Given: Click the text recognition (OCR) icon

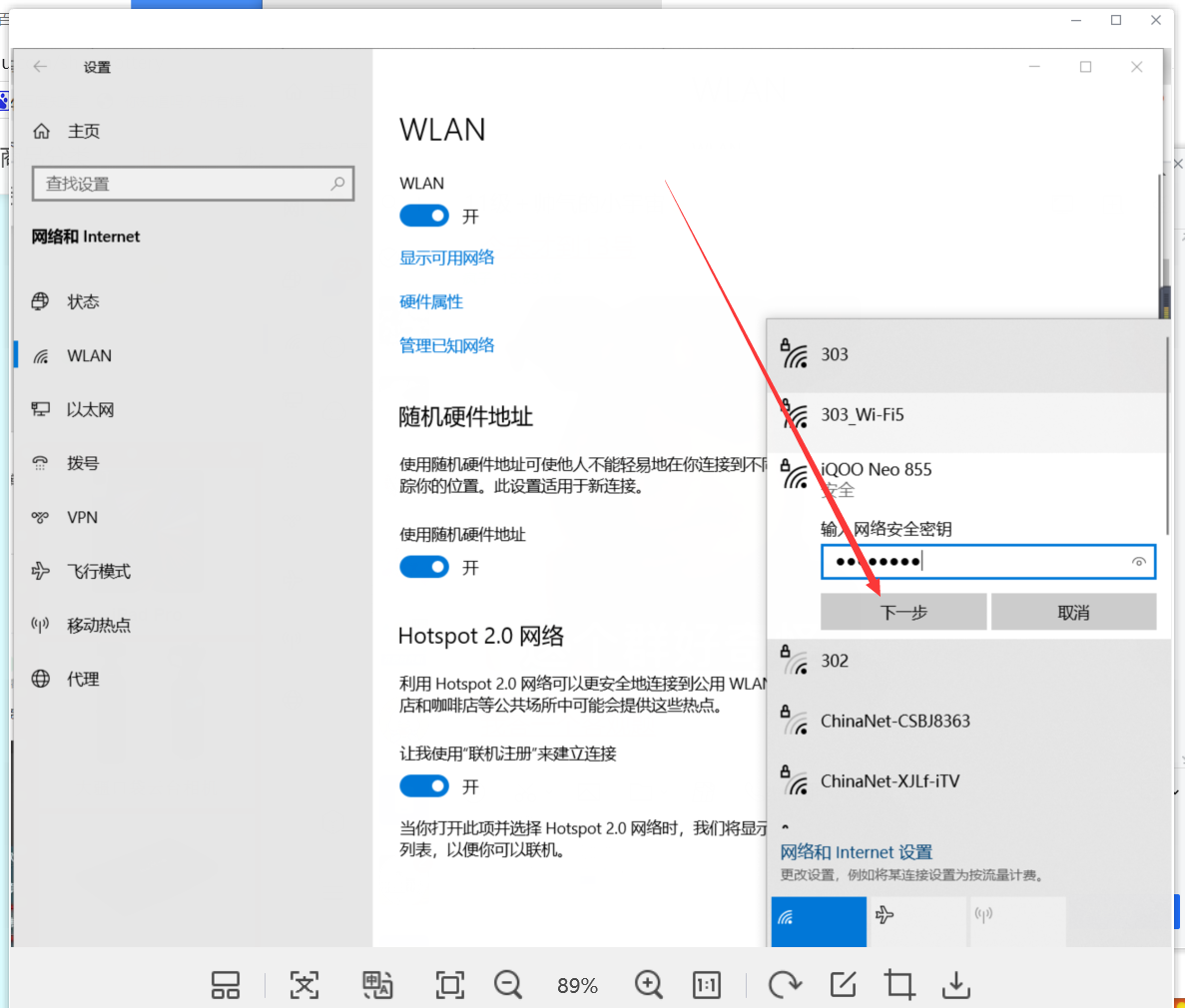Looking at the screenshot, I should tap(304, 985).
